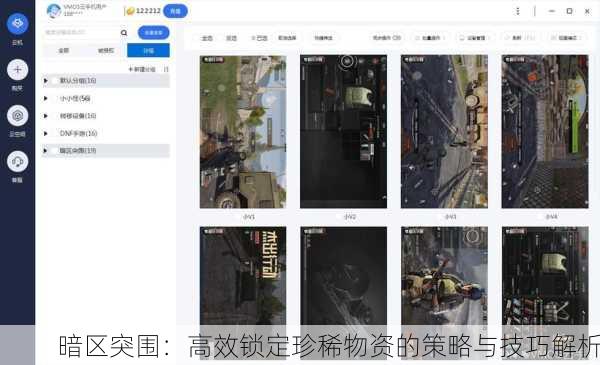This screenshot has width=600, height=365.
Task: Click the gold coin balance icon
Action: [130, 11]
